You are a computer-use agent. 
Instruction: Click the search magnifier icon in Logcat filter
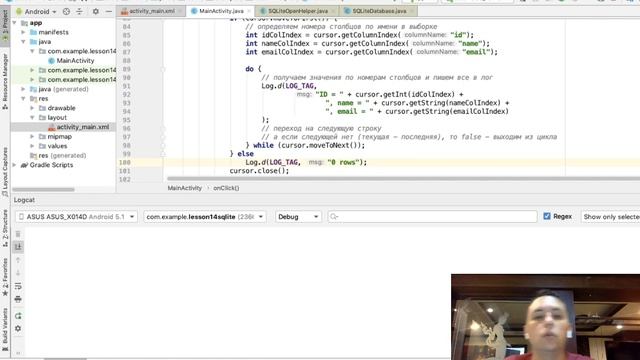click(x=334, y=217)
